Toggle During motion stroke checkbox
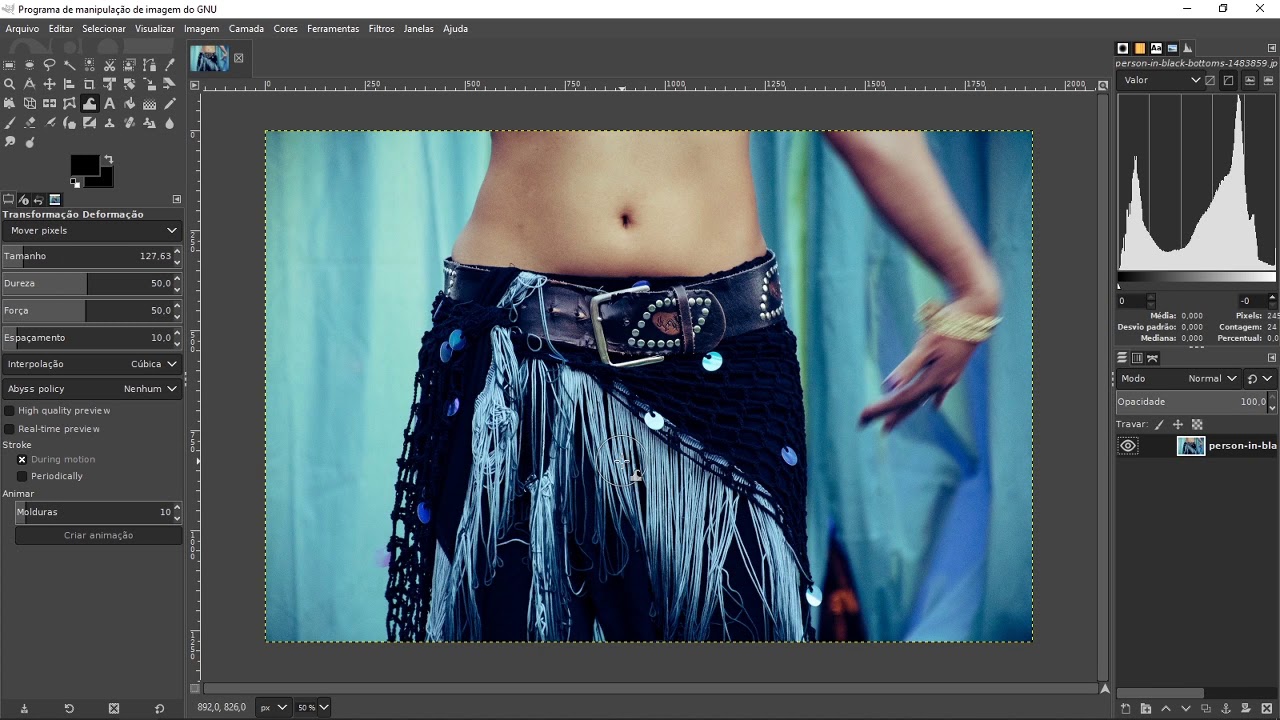This screenshot has width=1280, height=720. coord(22,459)
